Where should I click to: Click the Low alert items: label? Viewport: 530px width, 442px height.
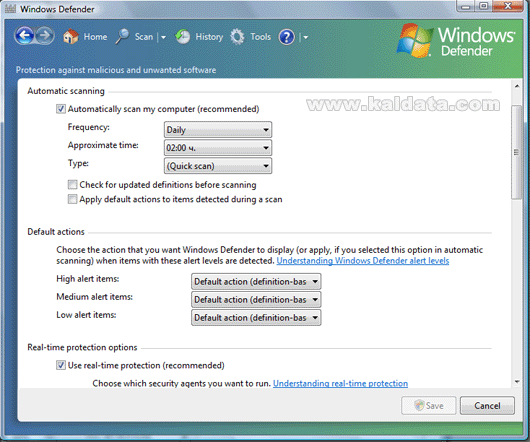[x=86, y=315]
